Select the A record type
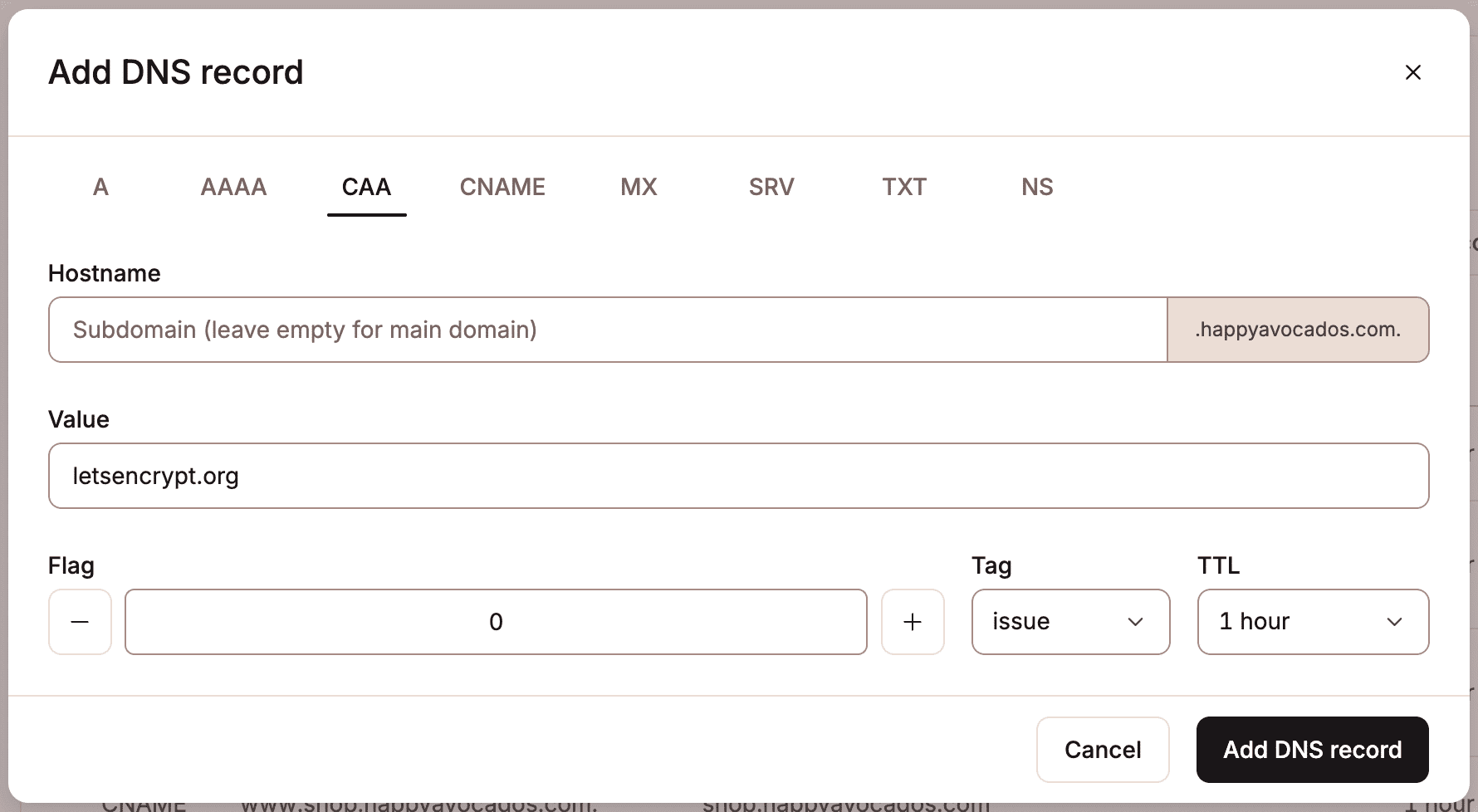Image resolution: width=1478 pixels, height=812 pixels. [100, 187]
